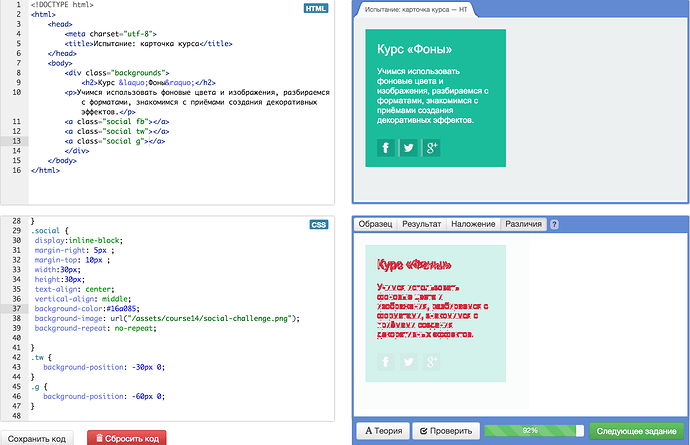Click the background-image url CSS line
This screenshot has width=690, height=445.
[x=167, y=318]
